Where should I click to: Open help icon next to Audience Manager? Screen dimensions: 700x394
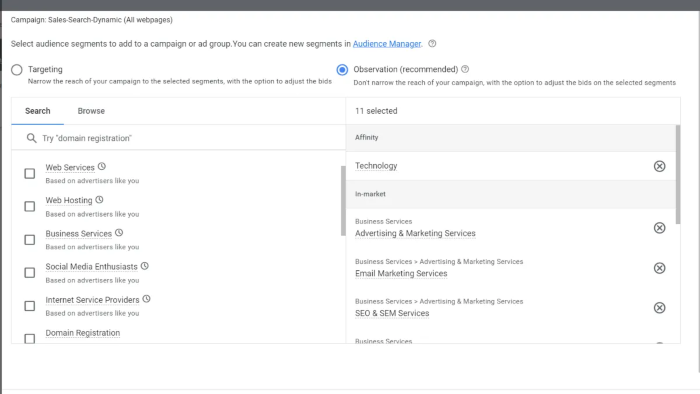(432, 44)
